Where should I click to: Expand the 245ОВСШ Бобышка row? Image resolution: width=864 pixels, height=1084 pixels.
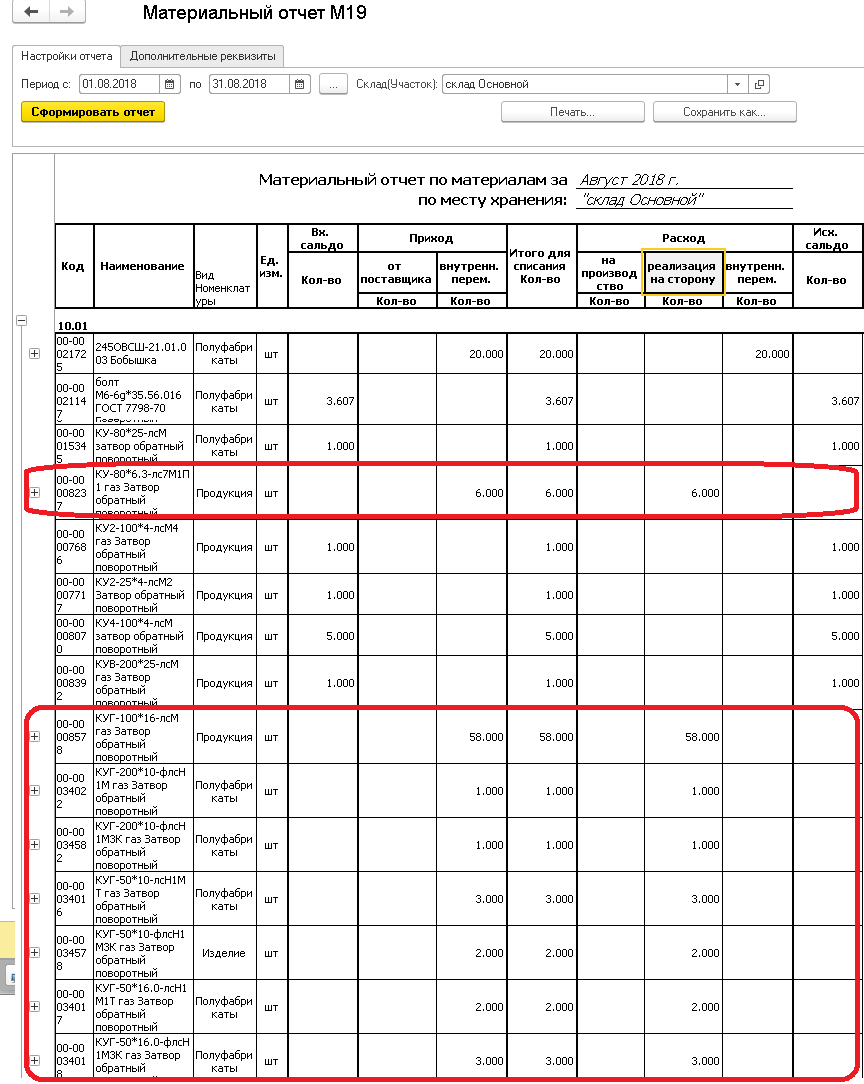35,354
